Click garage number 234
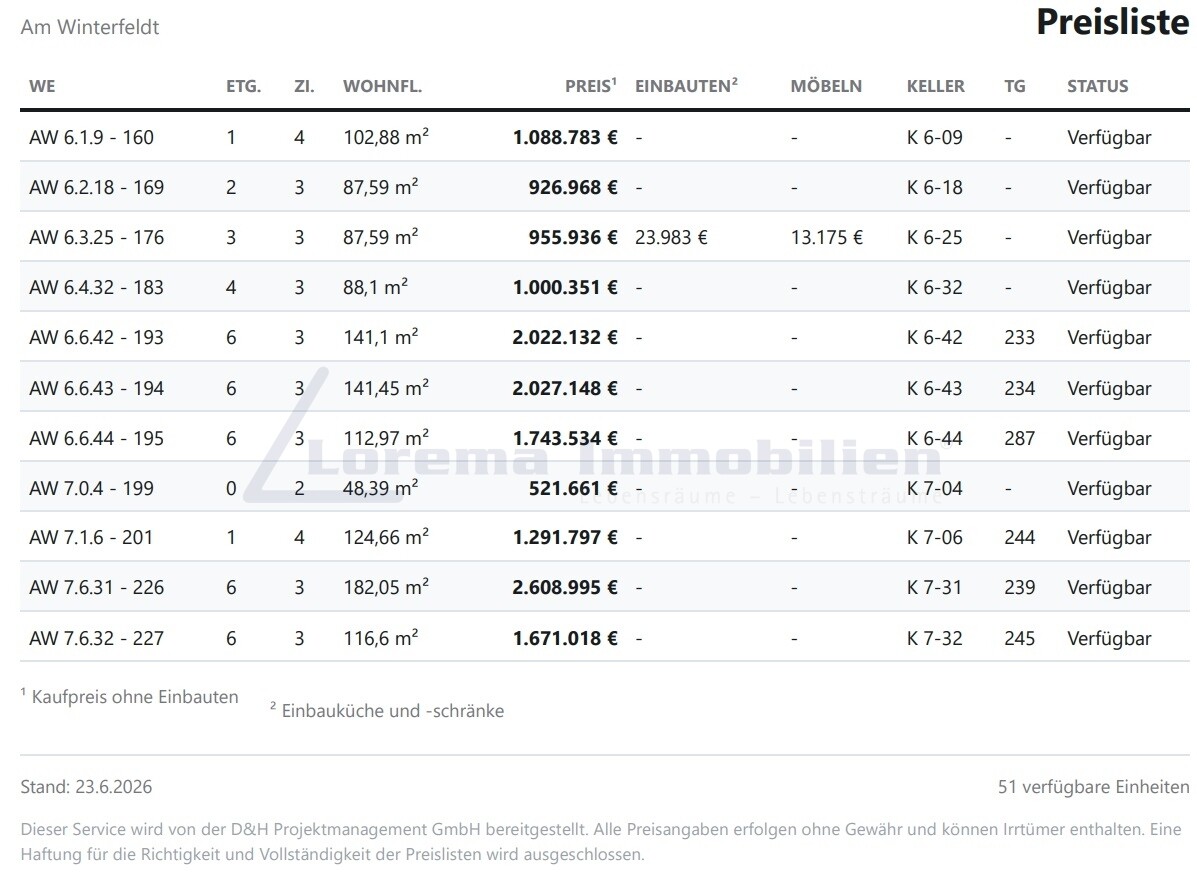1197x874 pixels. pos(1019,389)
